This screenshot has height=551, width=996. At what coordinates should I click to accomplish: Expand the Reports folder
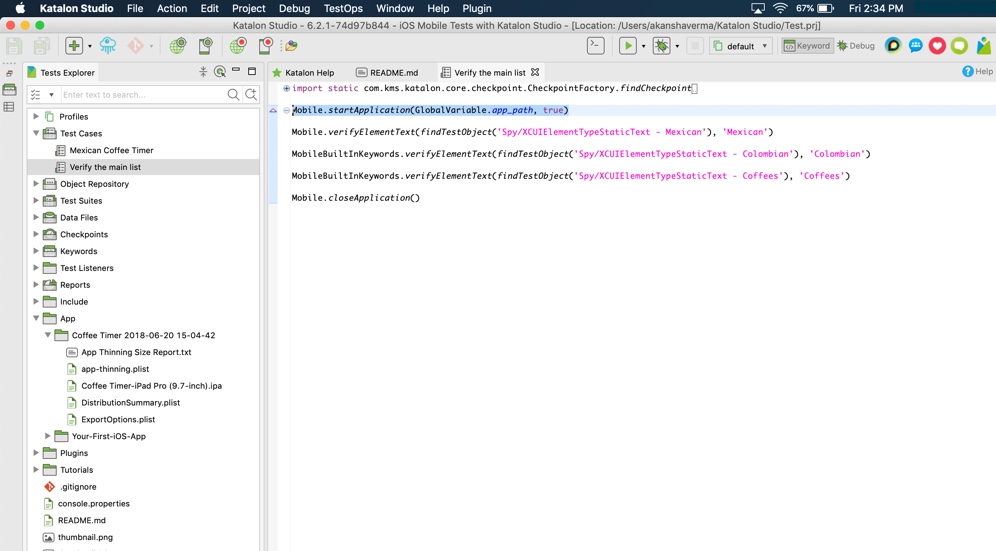(36, 284)
